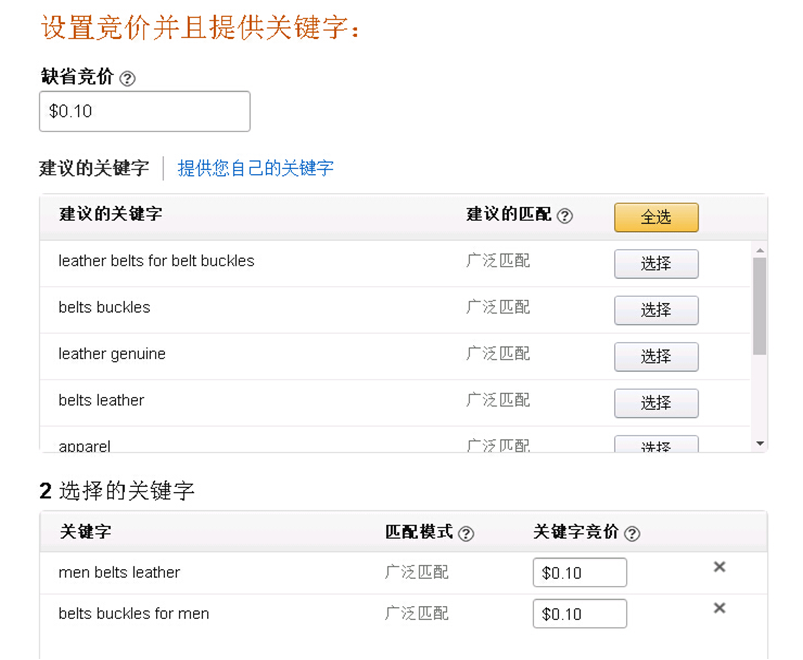Select keyword 'belts buckles'
803x660 pixels.
656,310
